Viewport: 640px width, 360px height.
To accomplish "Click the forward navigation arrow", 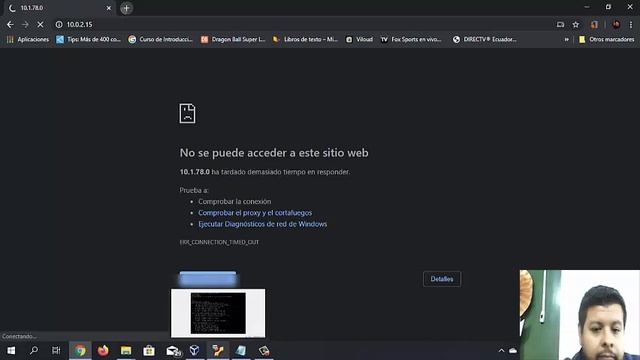I will click(x=25, y=24).
